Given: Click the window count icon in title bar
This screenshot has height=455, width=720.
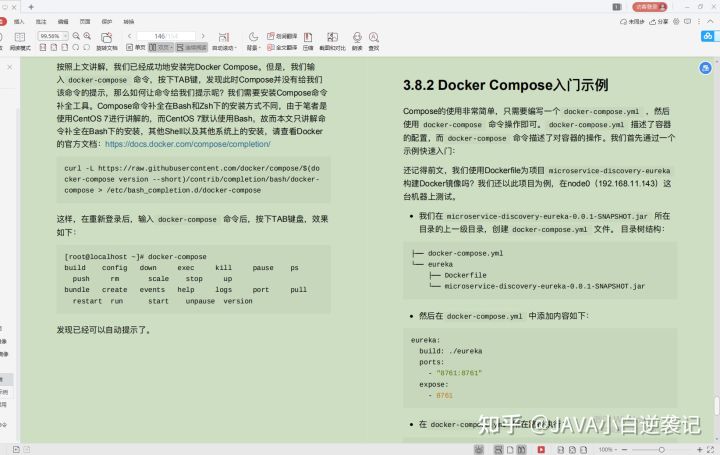Looking at the screenshot, I should (617, 6).
